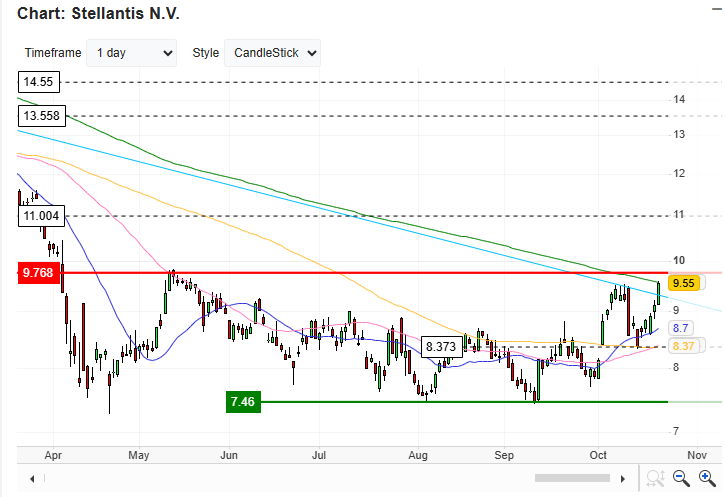This screenshot has height=497, width=725.
Task: Click the 8.373 price level label
Action: click(x=442, y=347)
